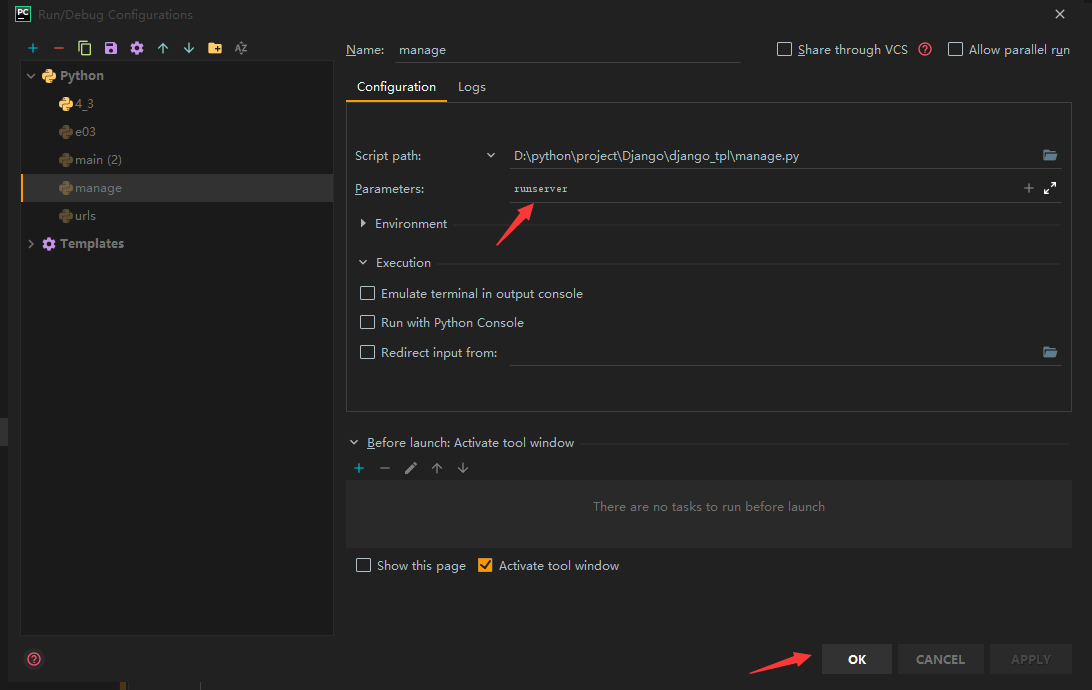1092x690 pixels.
Task: Check Redirect input from option
Action: pyautogui.click(x=367, y=352)
